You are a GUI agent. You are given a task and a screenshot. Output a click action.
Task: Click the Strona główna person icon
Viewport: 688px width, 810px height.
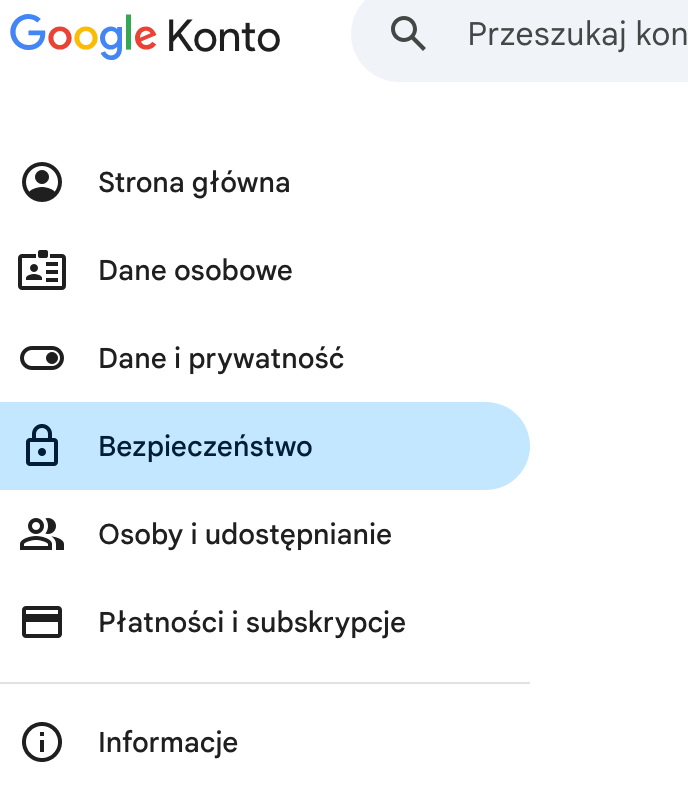point(41,183)
